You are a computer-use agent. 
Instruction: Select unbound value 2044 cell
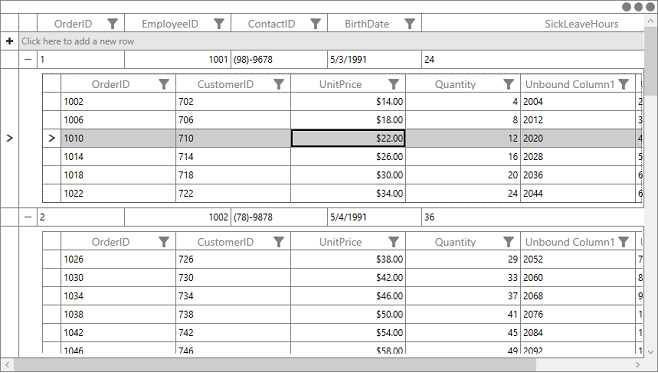coord(578,193)
